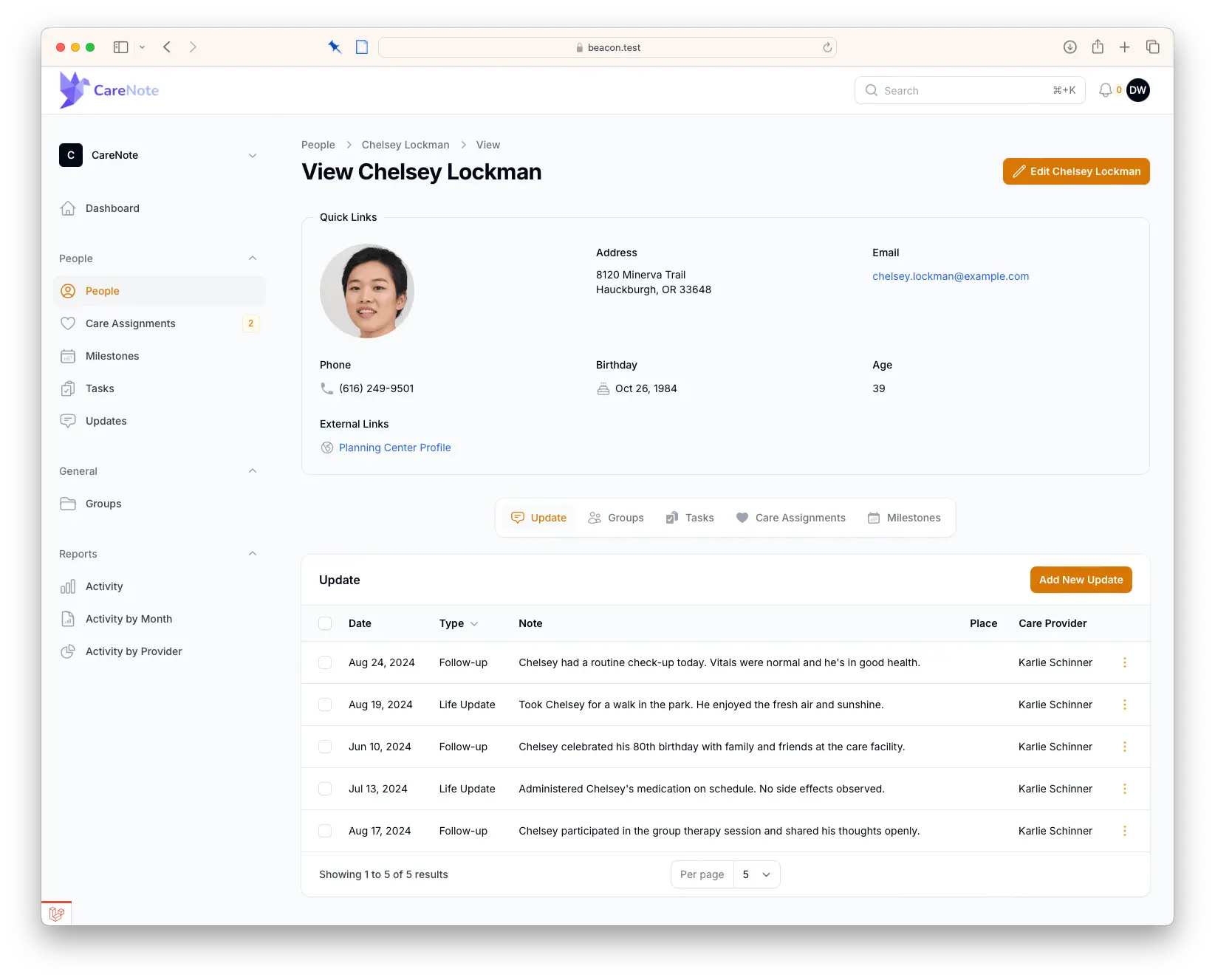Click the Laravel debug bar icon
Screen dimensions: 1215x980
57,914
